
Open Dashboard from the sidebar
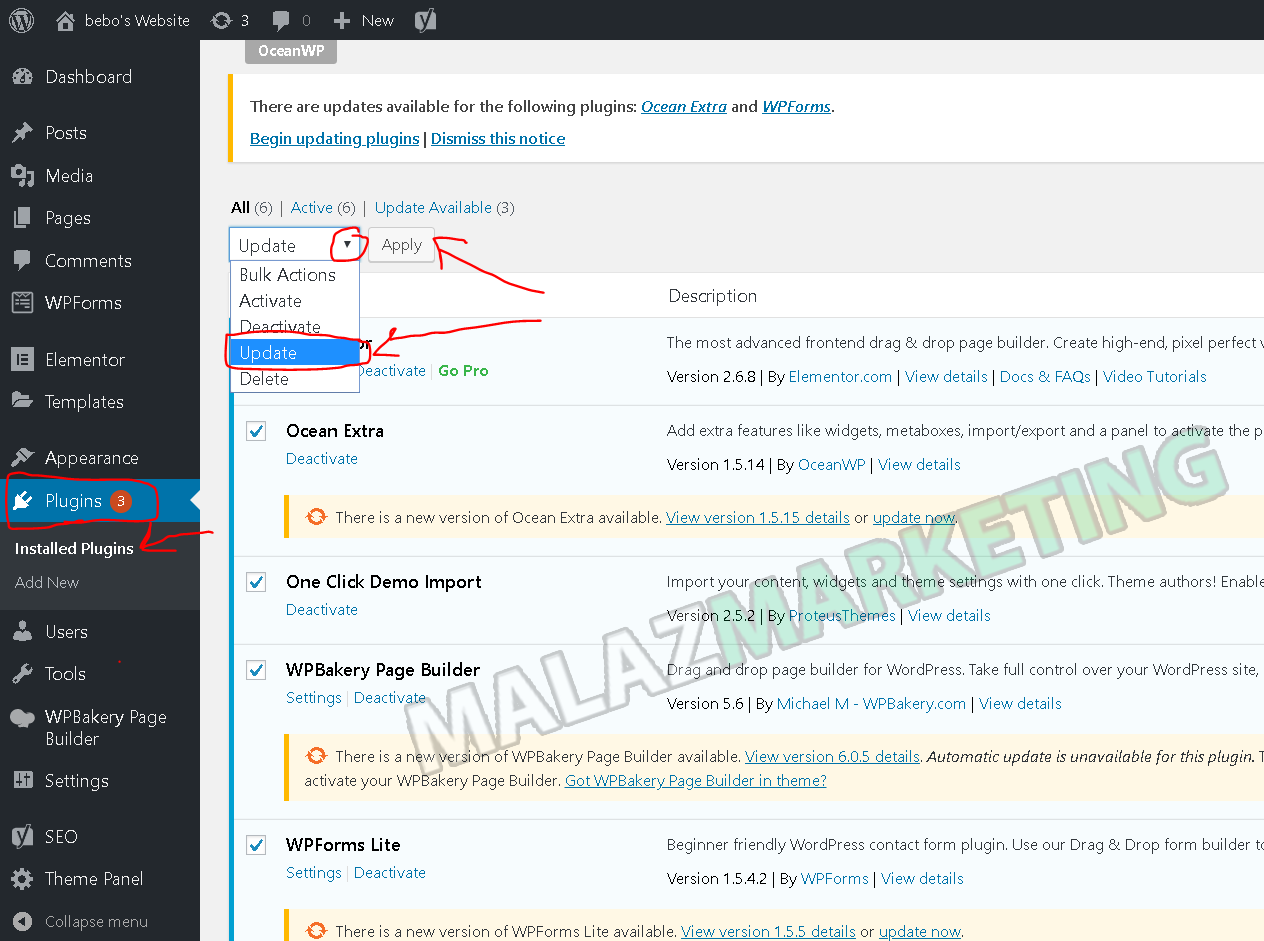tap(88, 77)
